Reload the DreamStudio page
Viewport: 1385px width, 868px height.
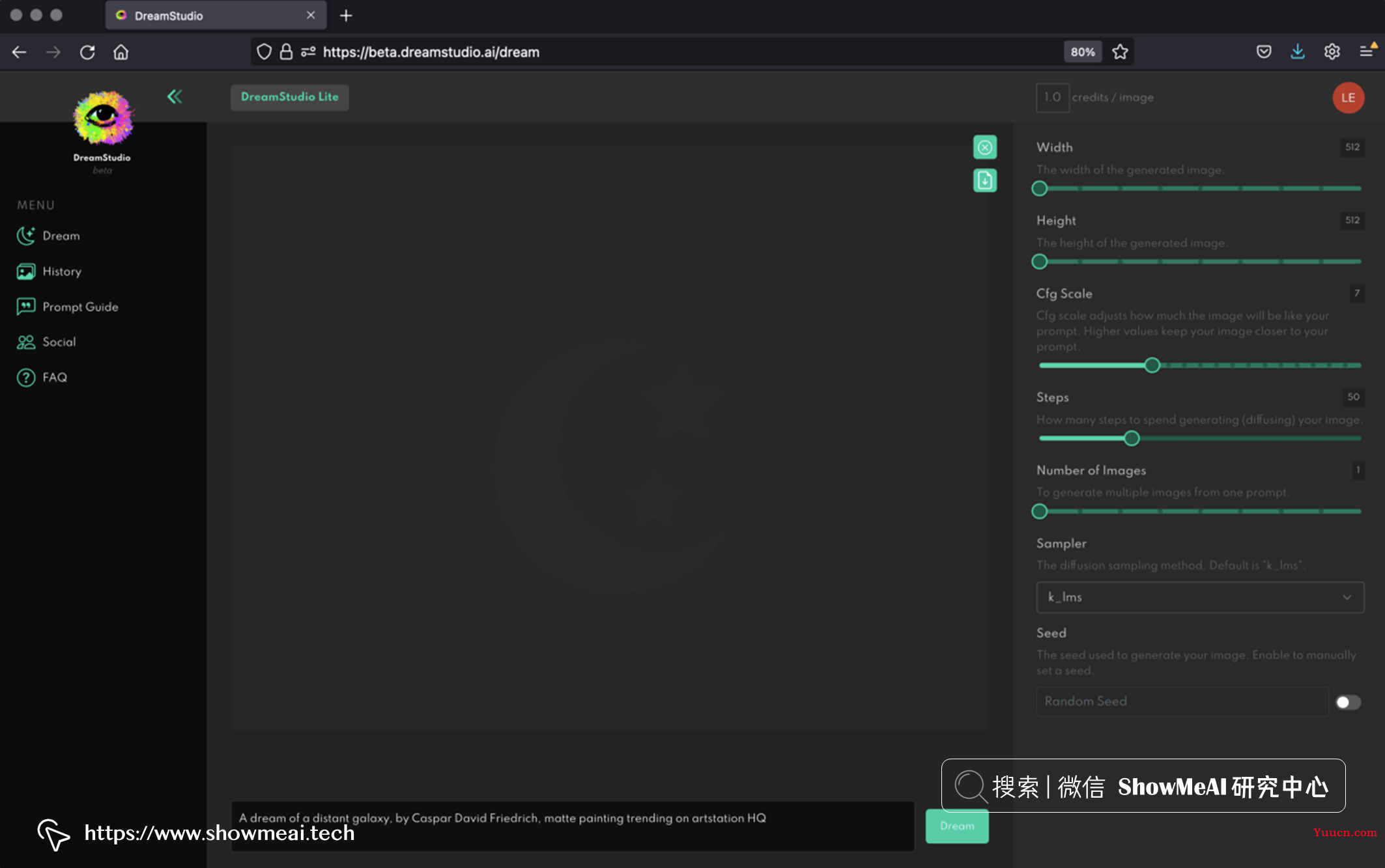87,52
